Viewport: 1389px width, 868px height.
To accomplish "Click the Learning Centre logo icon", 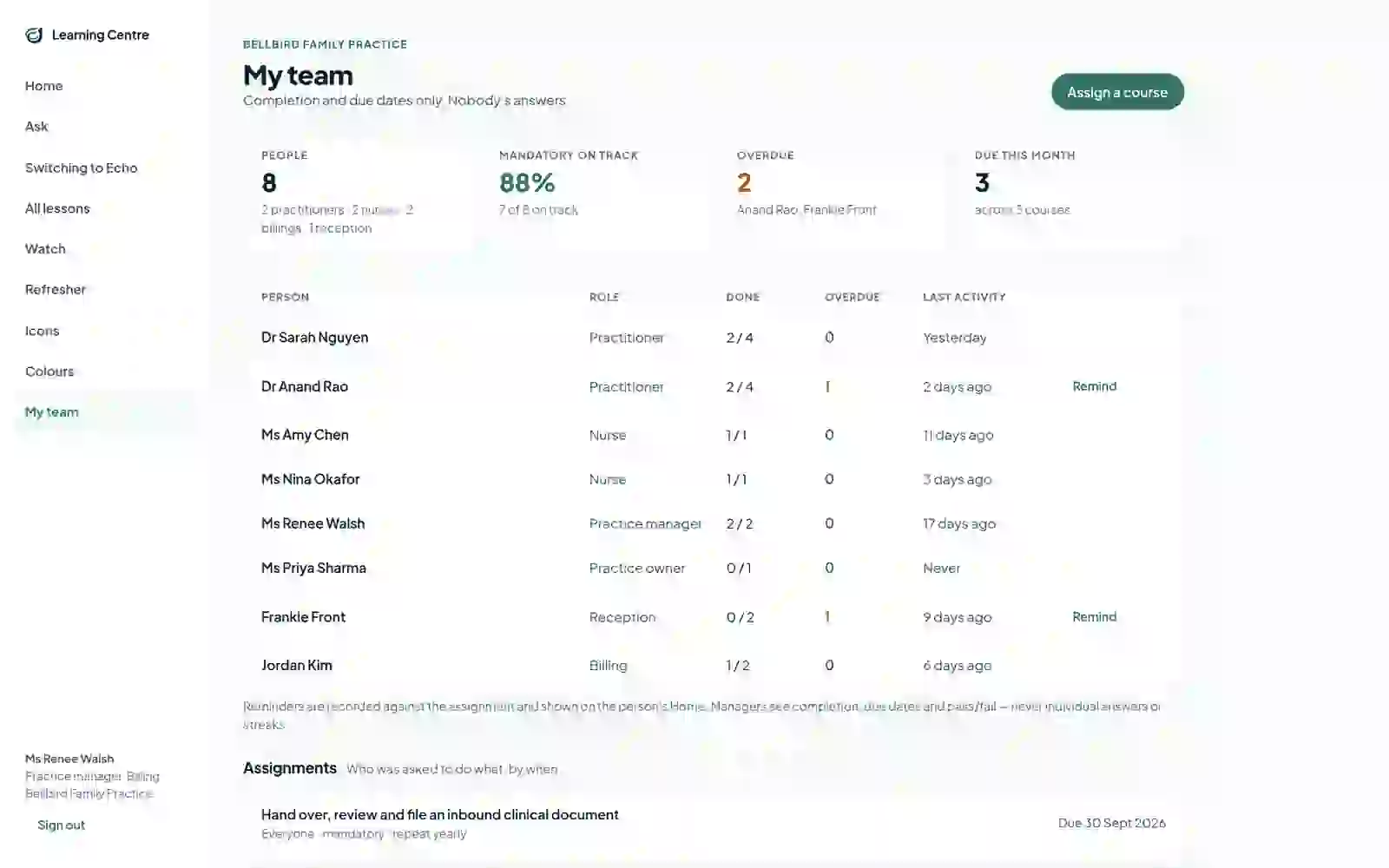I will [x=34, y=35].
